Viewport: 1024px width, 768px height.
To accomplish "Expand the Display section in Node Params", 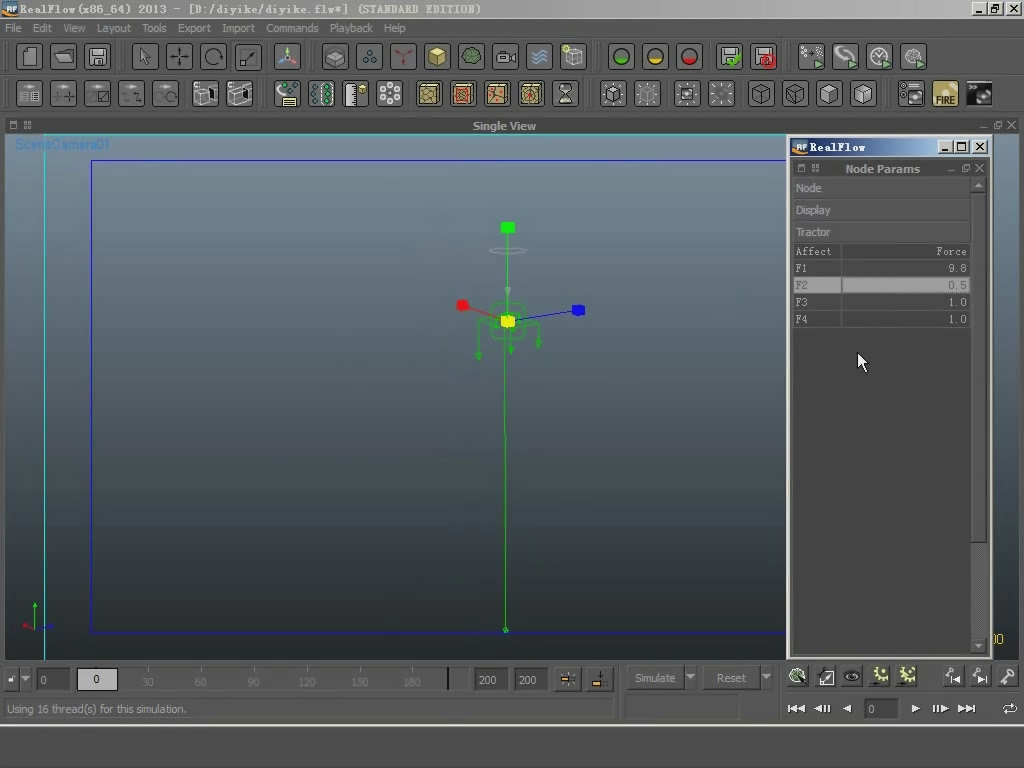I will (881, 210).
